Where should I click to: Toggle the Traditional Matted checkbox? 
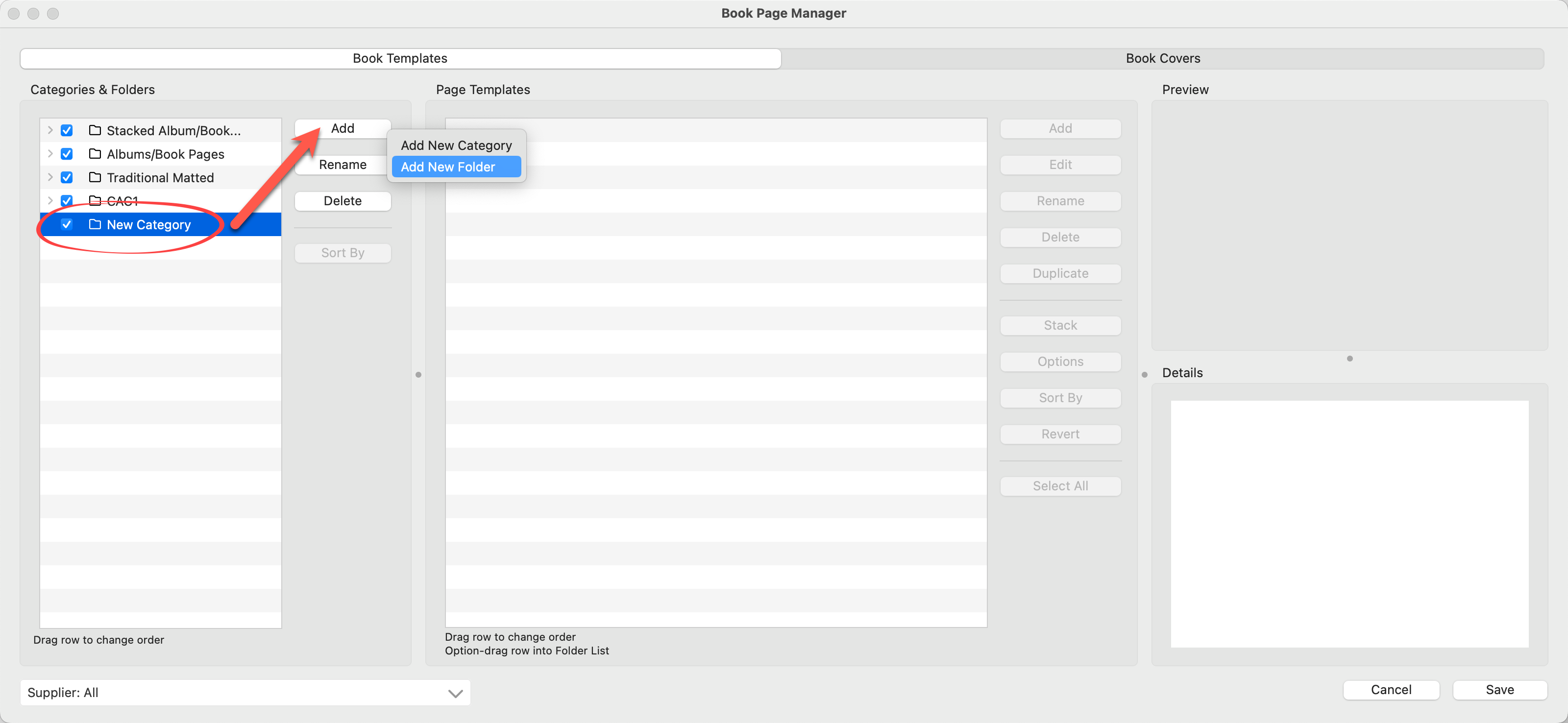coord(67,177)
